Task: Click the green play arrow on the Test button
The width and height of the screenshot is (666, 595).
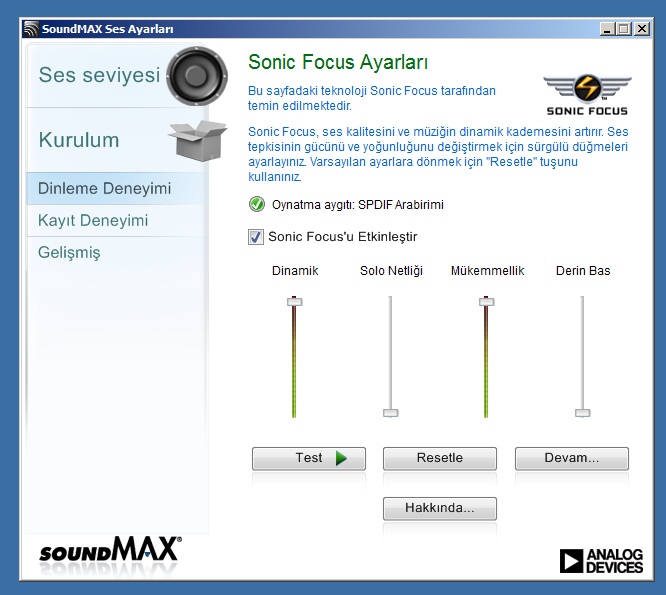Action: 341,458
